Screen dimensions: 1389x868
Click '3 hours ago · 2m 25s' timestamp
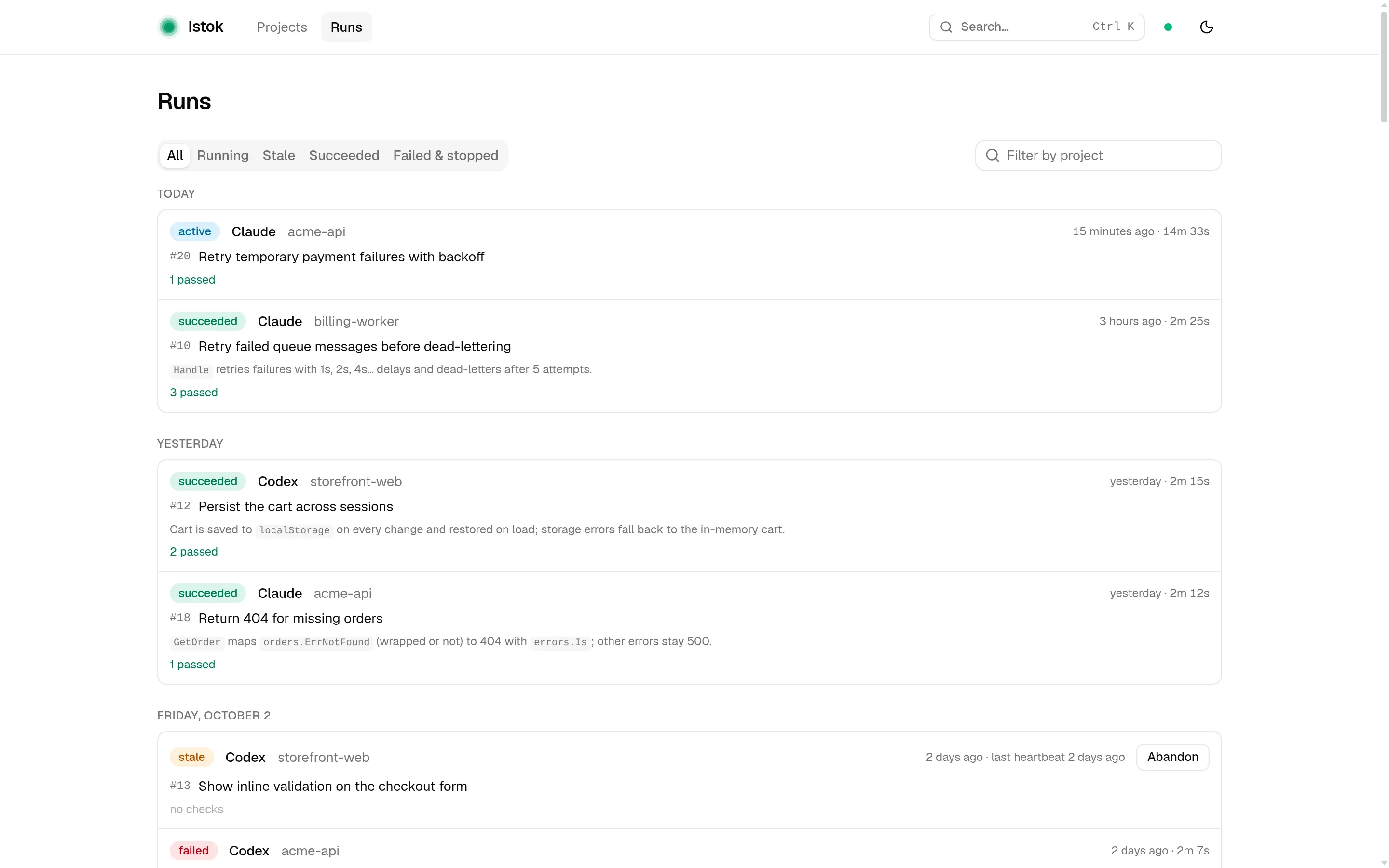pos(1154,321)
